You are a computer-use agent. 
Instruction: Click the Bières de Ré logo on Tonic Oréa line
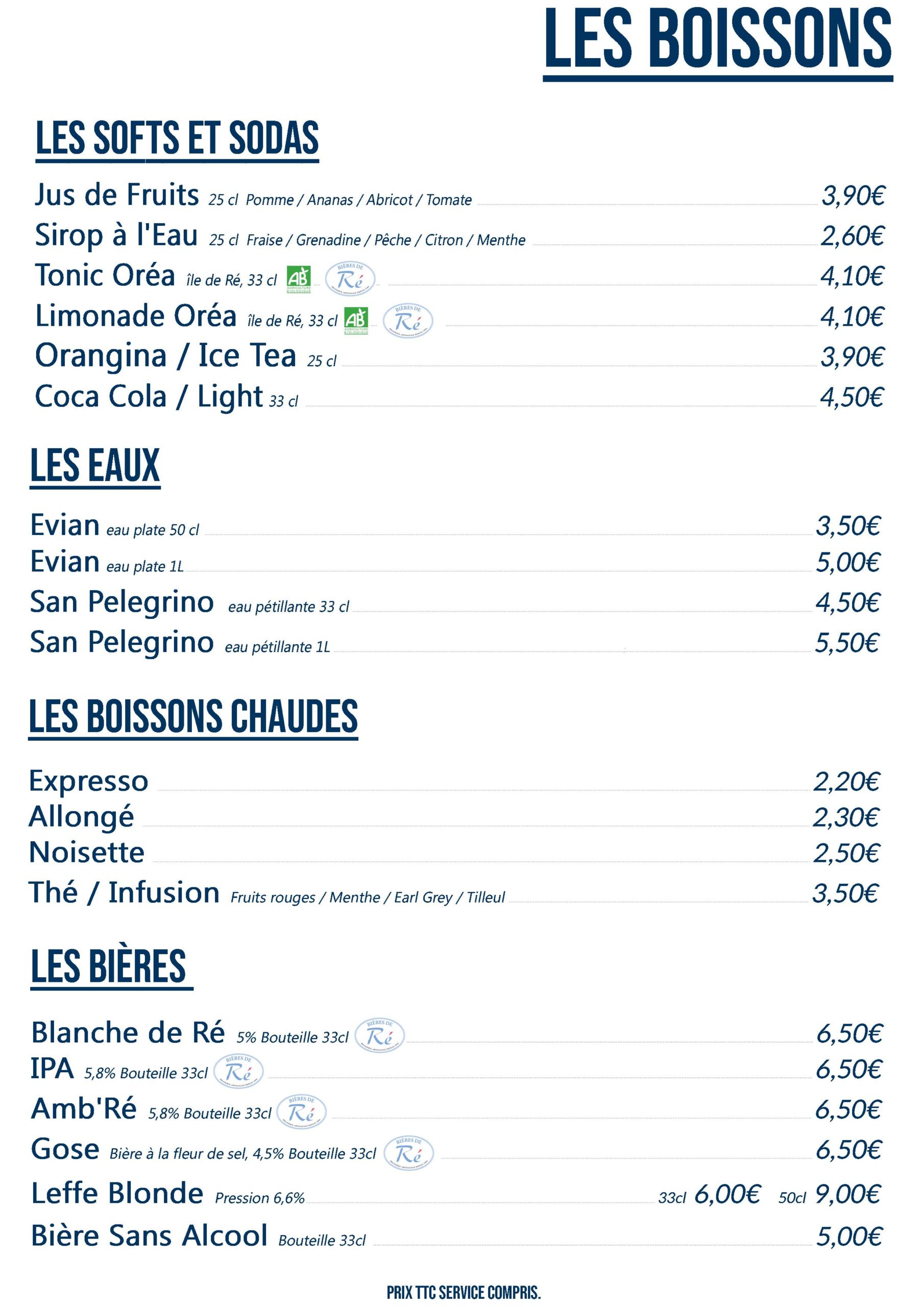[350, 279]
